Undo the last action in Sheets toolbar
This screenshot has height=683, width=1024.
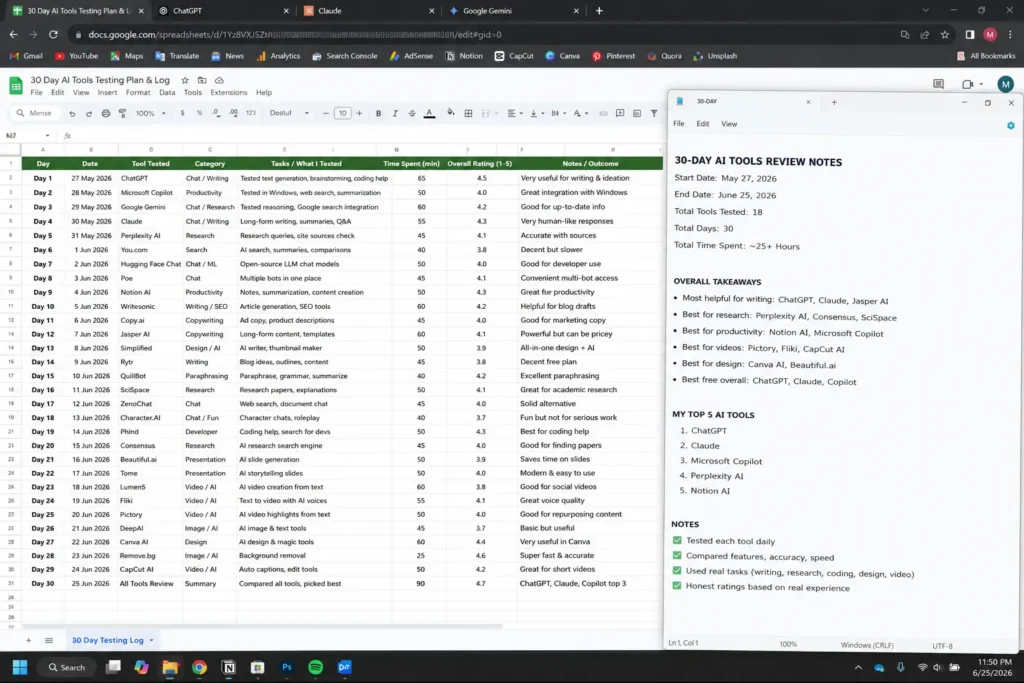[72, 114]
